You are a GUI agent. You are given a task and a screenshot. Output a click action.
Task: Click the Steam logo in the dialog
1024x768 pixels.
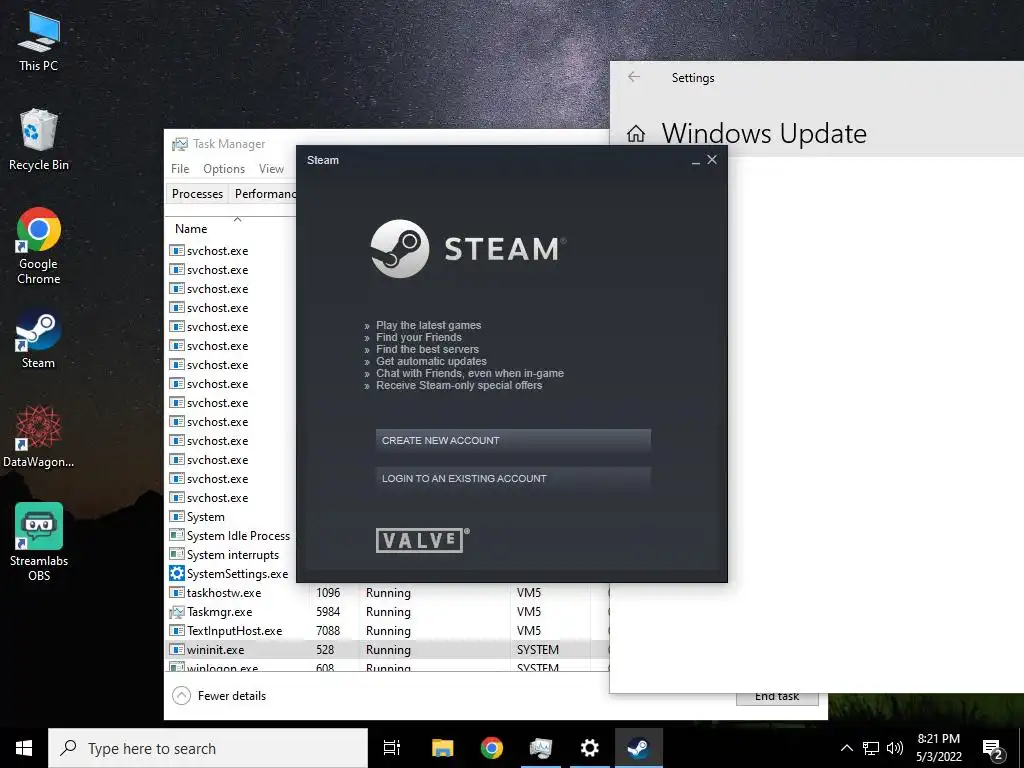[x=468, y=249]
